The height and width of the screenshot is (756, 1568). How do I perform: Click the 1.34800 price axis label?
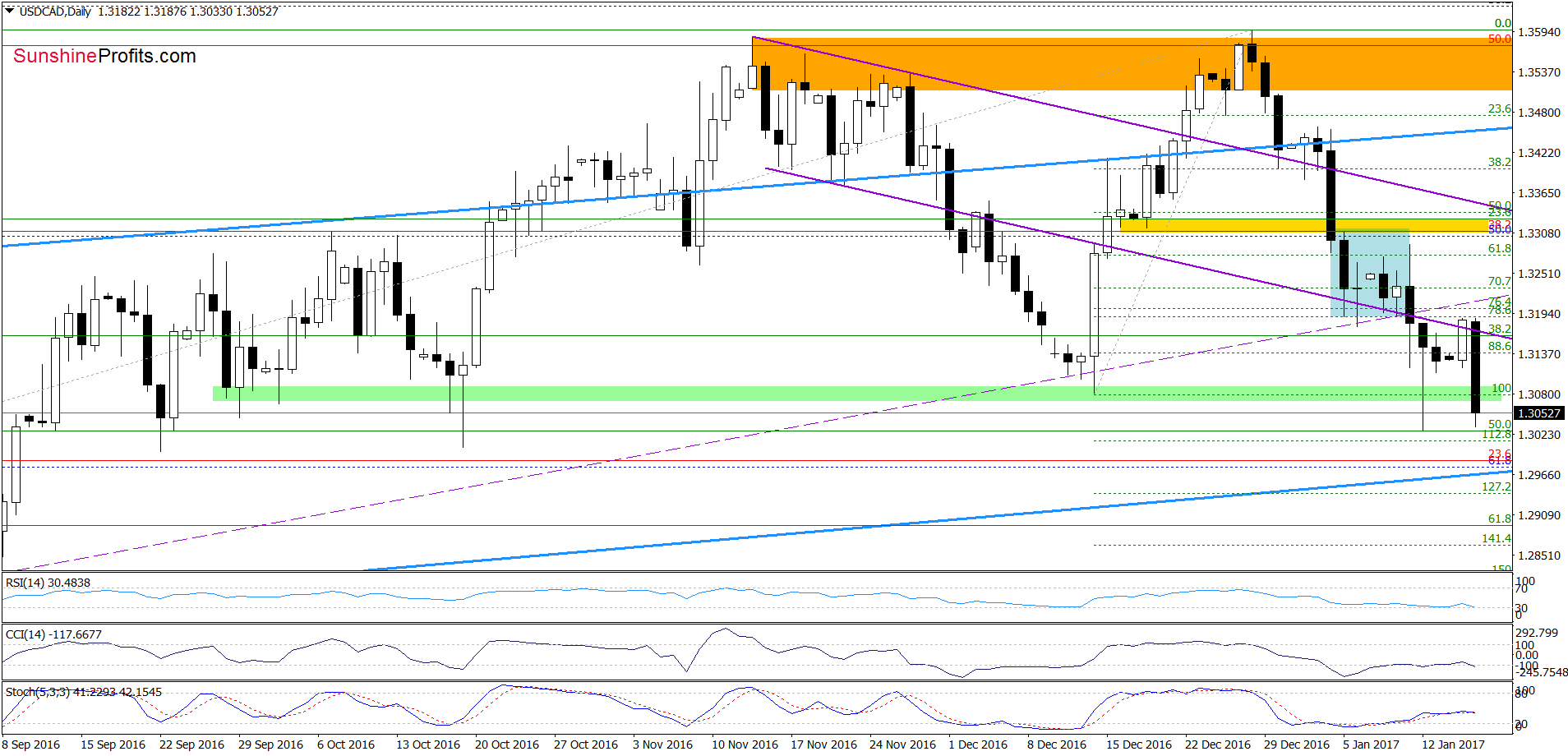click(x=1538, y=113)
